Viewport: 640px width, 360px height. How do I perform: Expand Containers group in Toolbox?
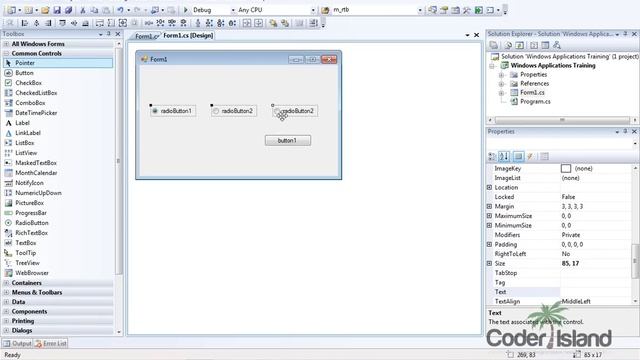[x=7, y=283]
